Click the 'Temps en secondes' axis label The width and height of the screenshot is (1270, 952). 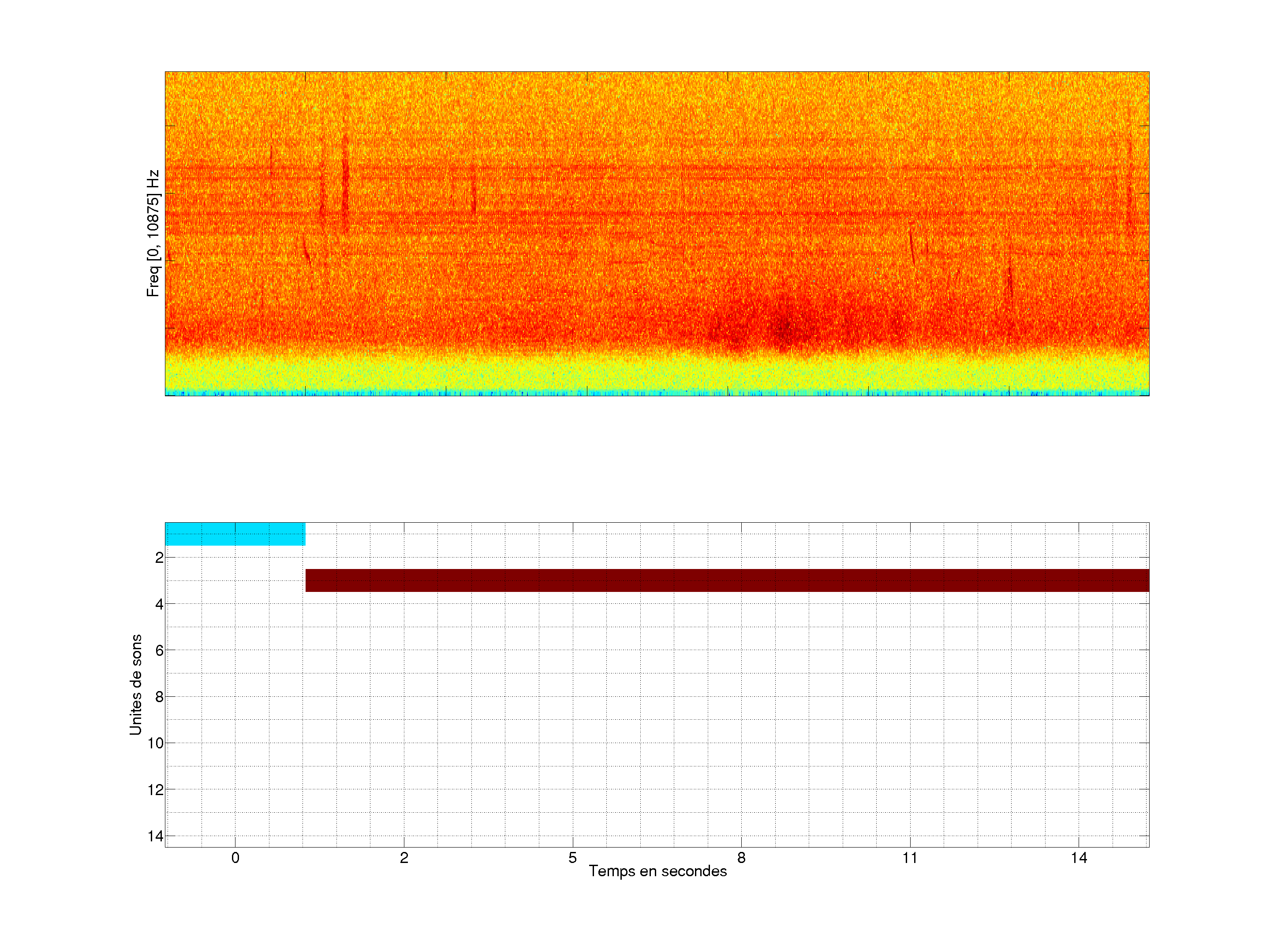(x=657, y=871)
